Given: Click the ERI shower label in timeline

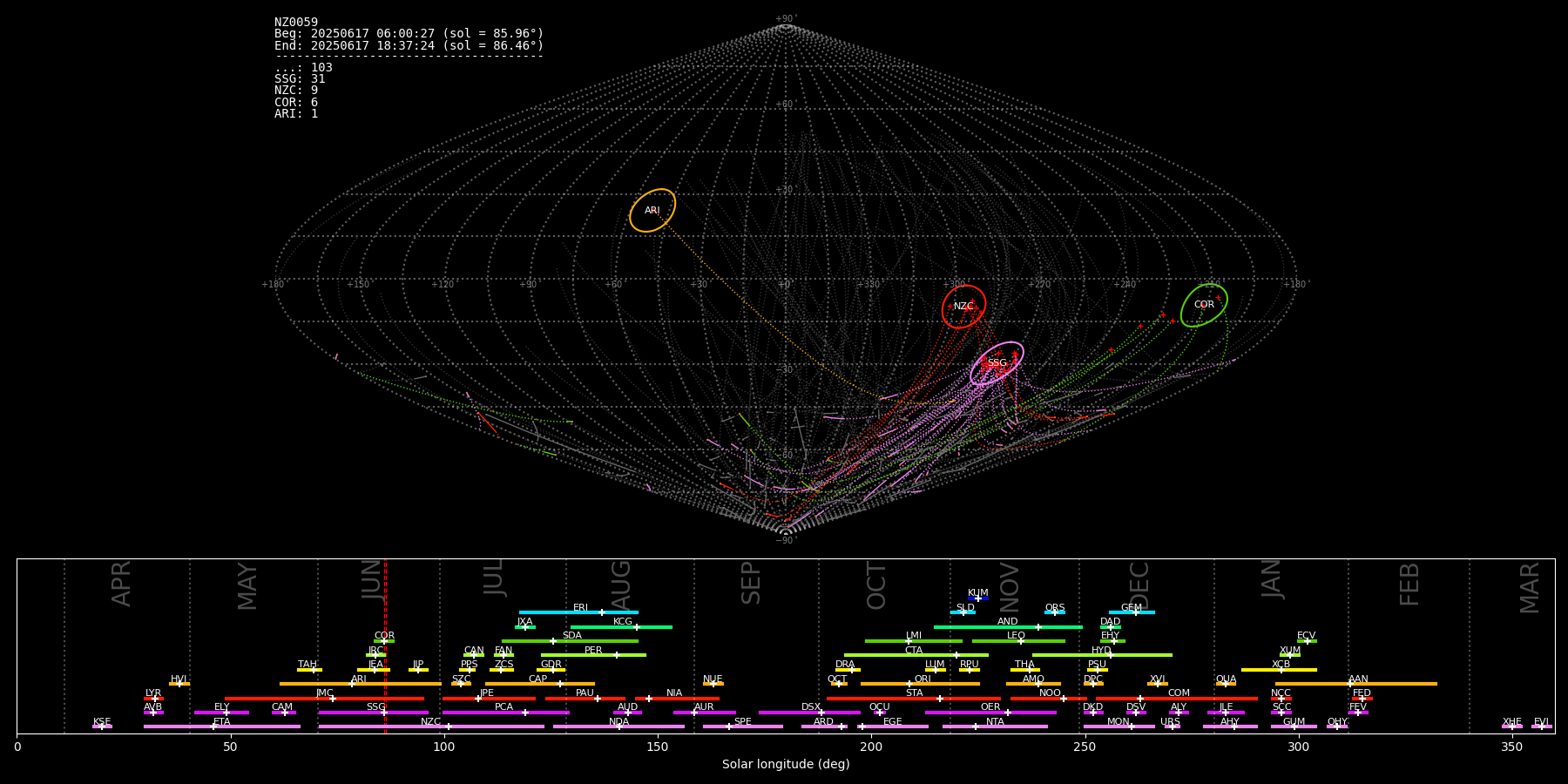Looking at the screenshot, I should click(581, 608).
